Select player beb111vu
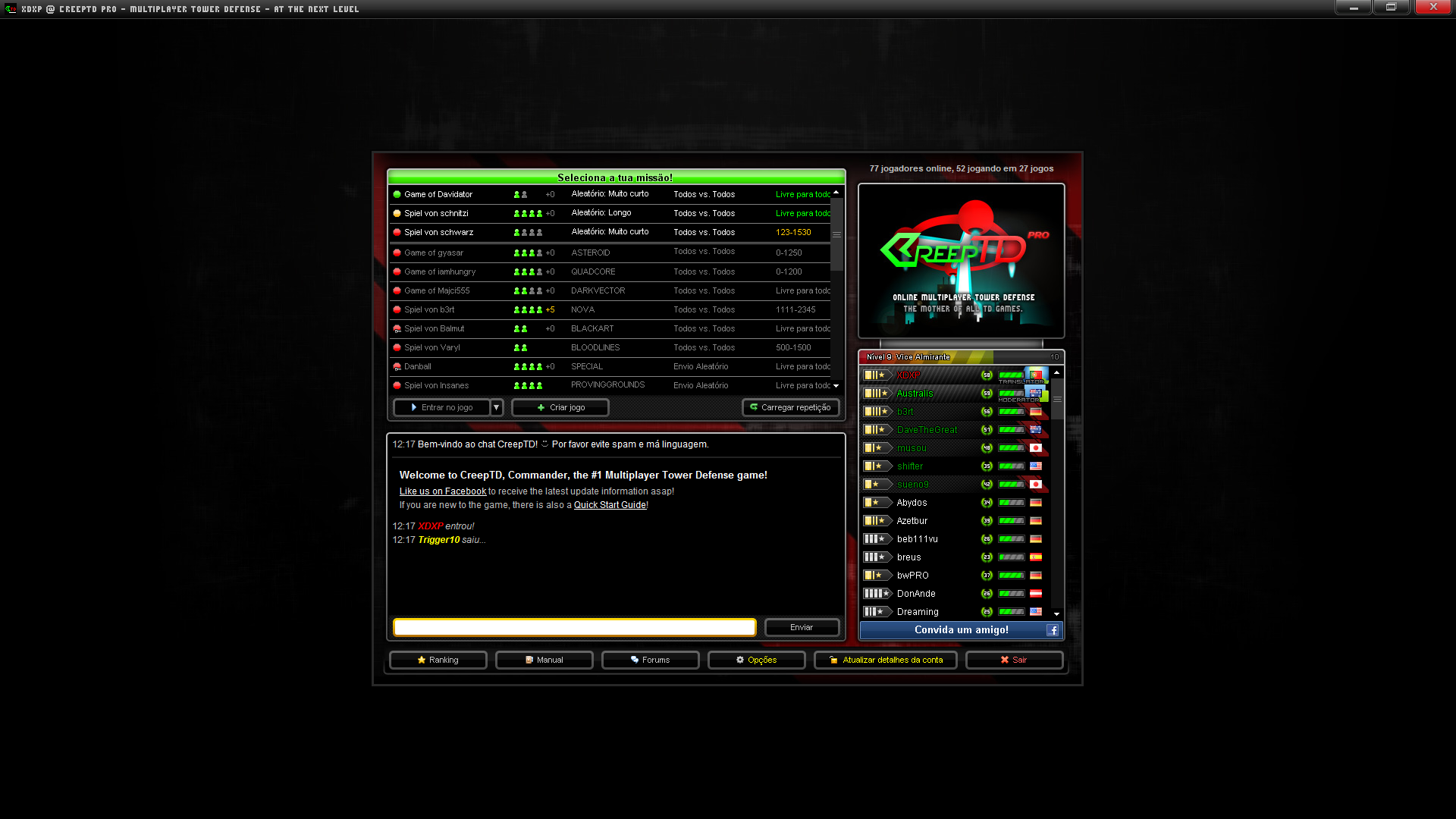This screenshot has height=819, width=1456. (x=955, y=539)
